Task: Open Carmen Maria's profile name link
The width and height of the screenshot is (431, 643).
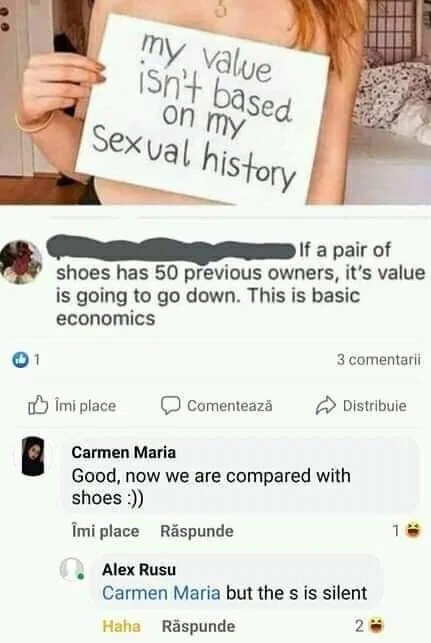Action: coord(123,452)
